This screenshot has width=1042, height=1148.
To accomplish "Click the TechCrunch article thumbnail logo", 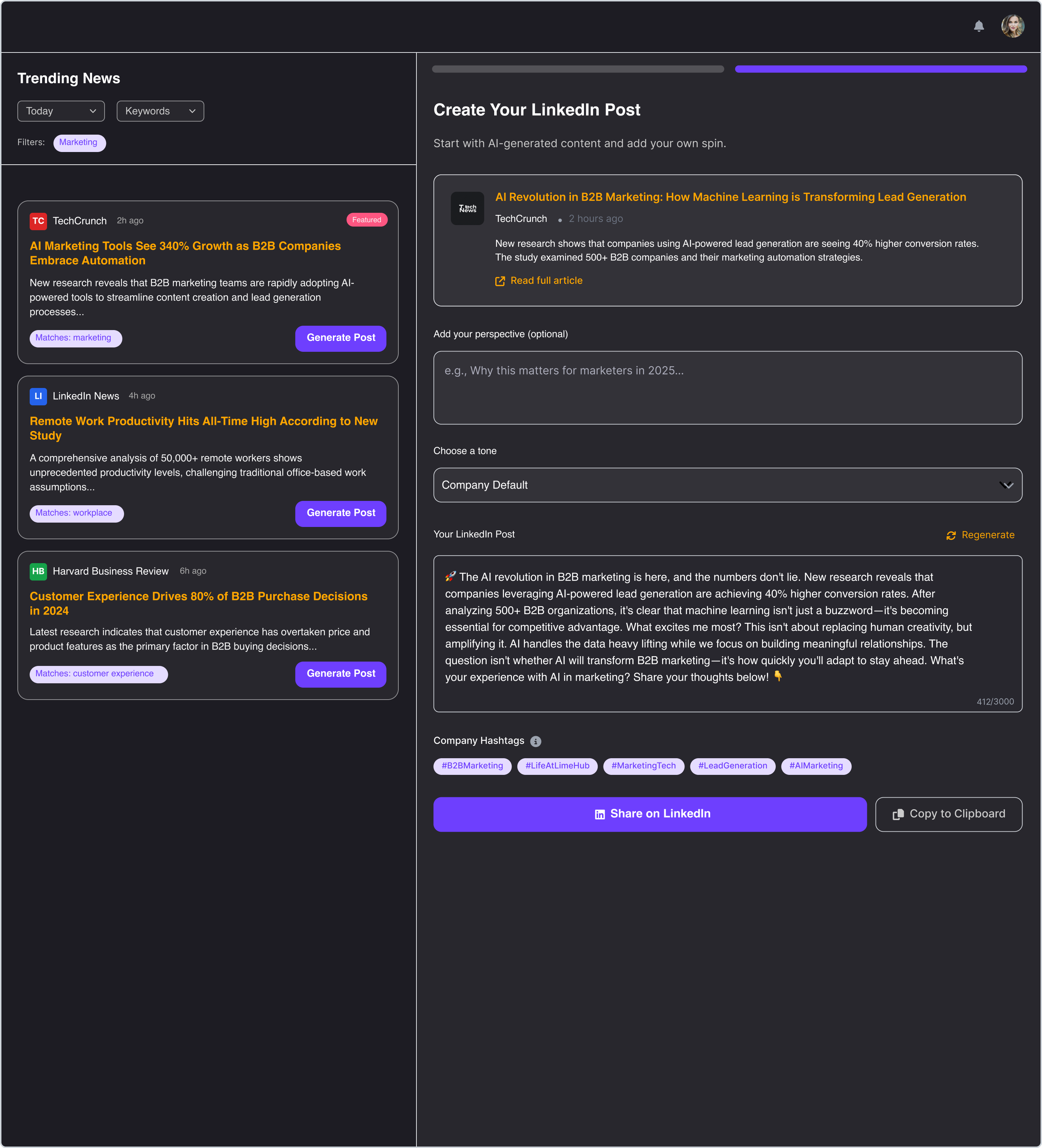I will [x=467, y=208].
